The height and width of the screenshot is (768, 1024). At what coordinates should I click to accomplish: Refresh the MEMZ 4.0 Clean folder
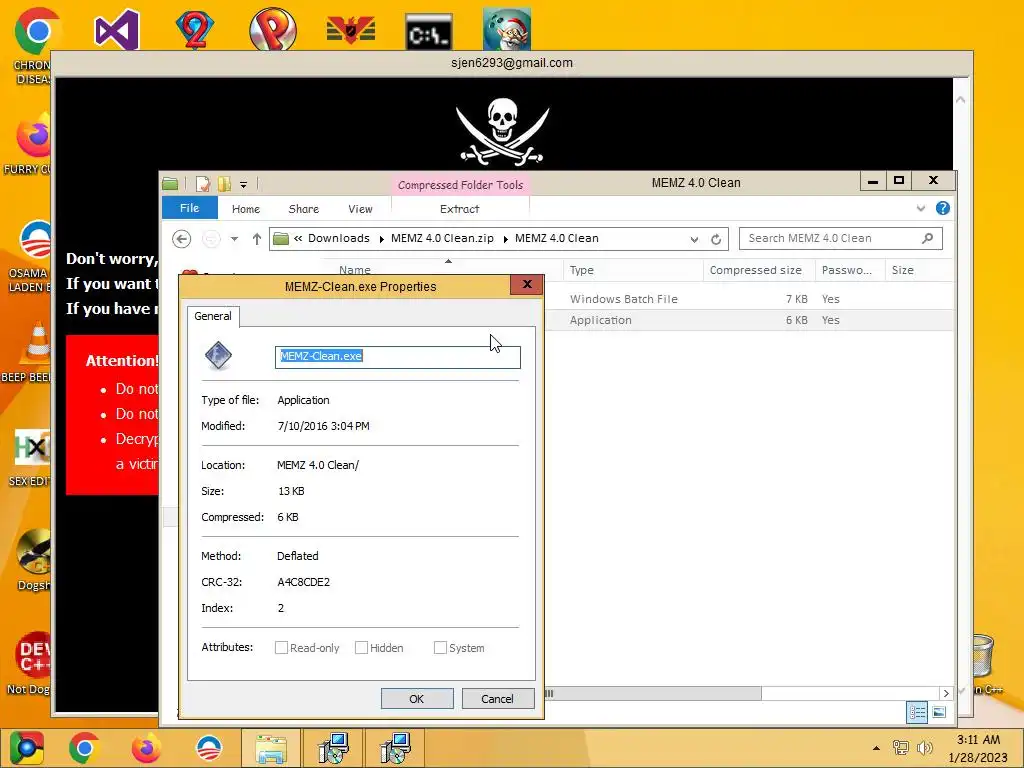(x=716, y=239)
